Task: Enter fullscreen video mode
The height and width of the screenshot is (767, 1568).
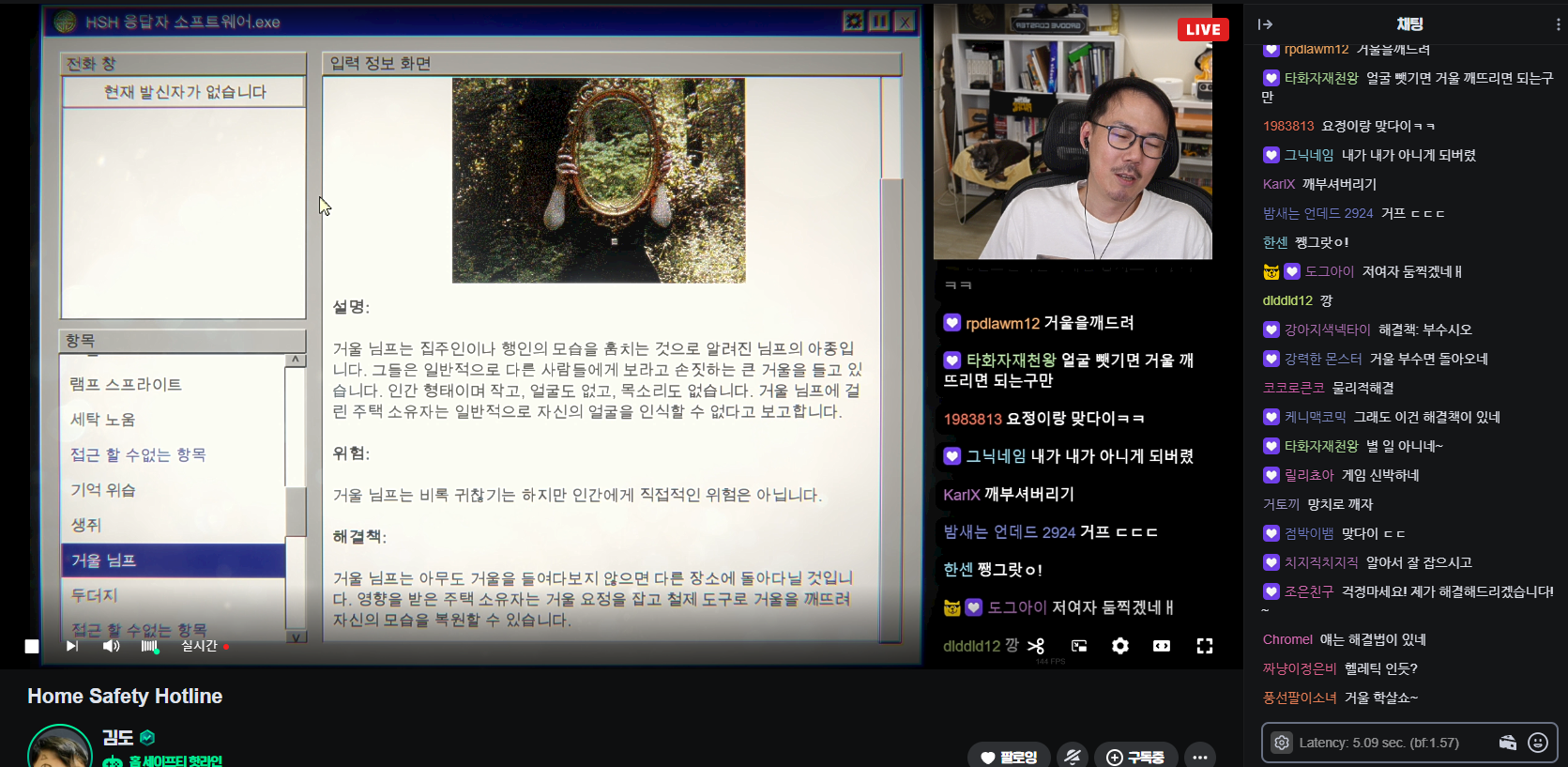Action: 1205,646
